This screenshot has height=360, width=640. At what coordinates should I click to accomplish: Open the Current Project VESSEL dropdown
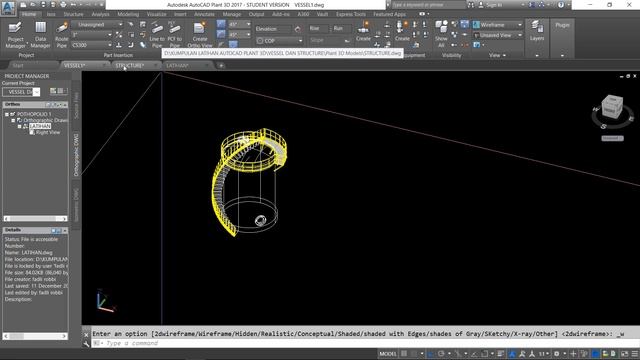(21, 92)
